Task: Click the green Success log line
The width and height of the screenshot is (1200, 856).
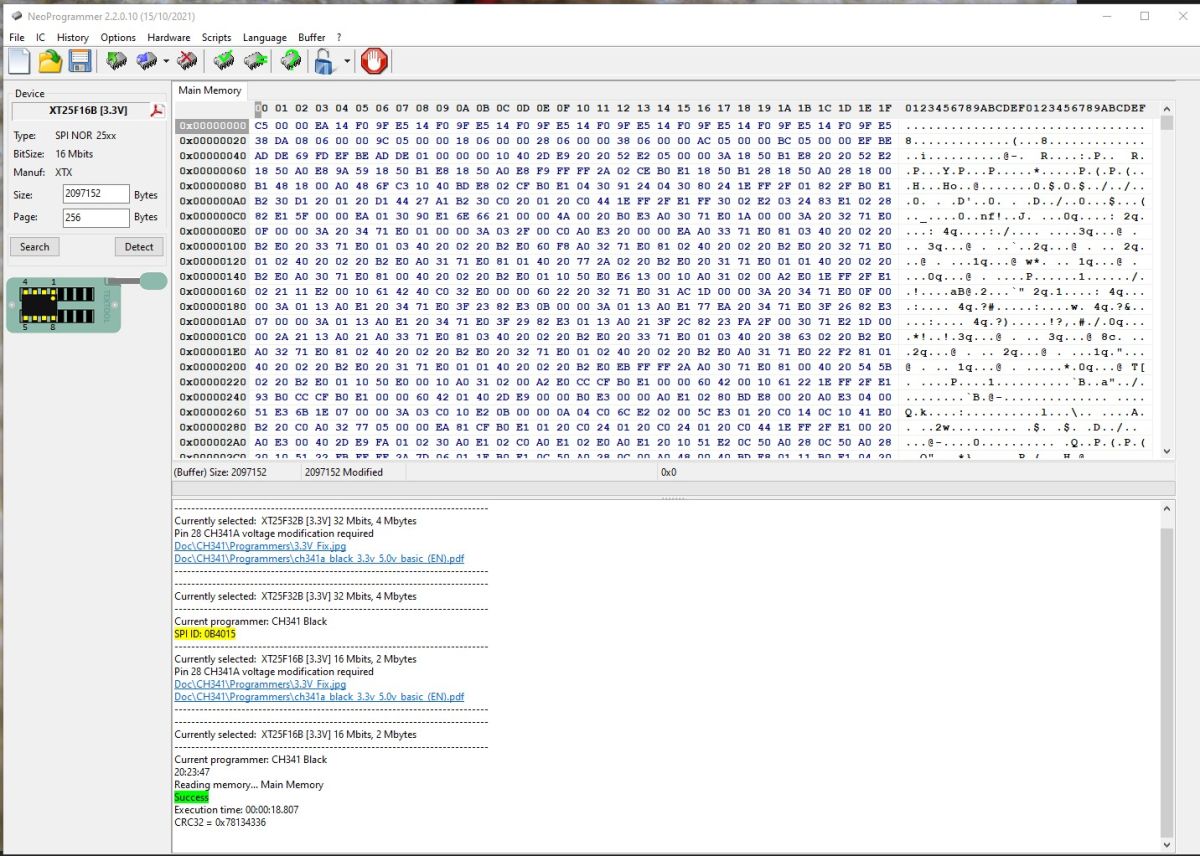Action: point(191,797)
